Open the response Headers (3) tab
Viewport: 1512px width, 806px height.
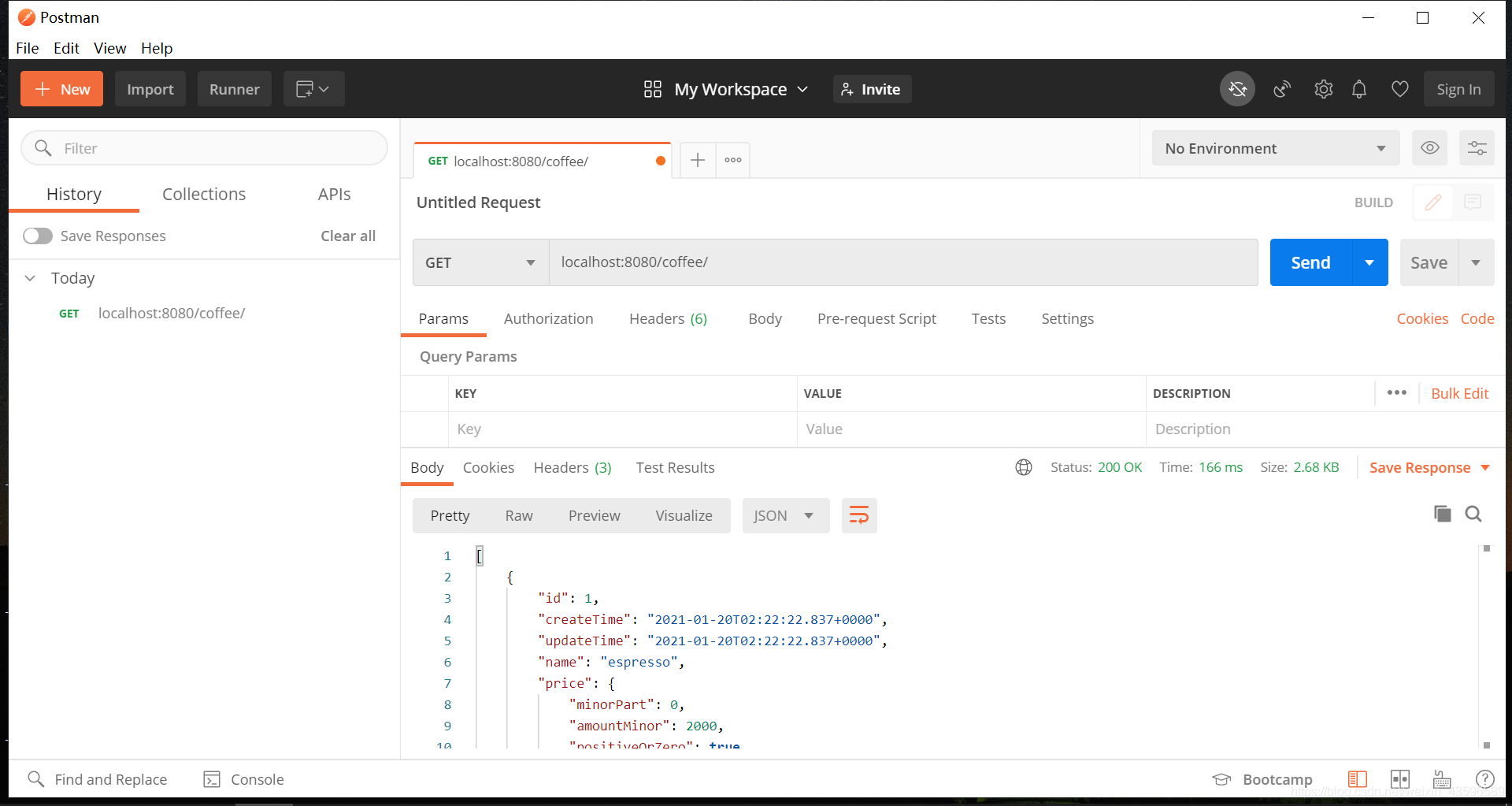[573, 467]
